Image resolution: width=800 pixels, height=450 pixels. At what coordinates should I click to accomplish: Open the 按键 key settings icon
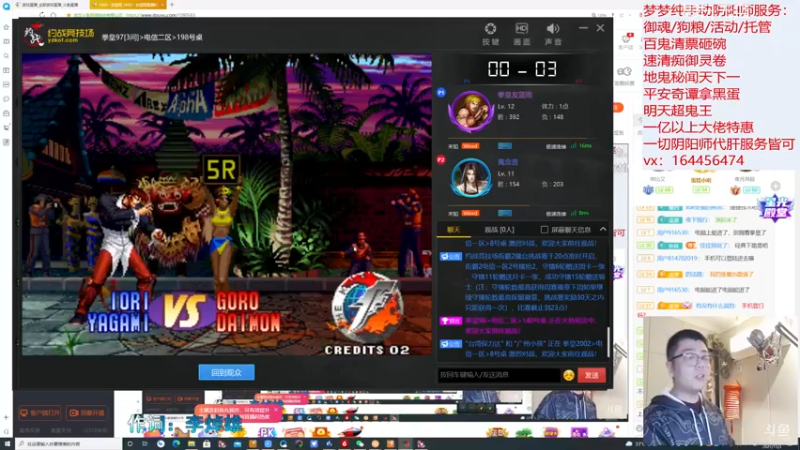tap(490, 34)
